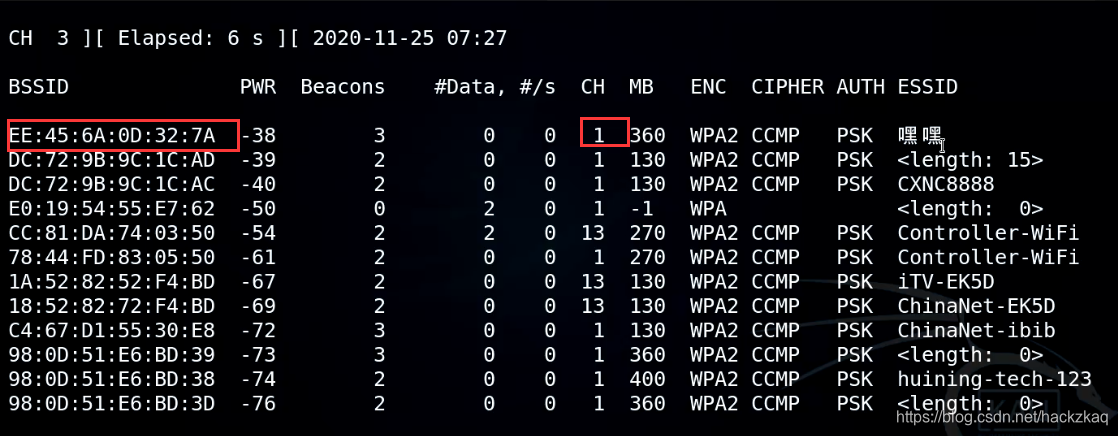Click the WPA encryption value on E0:19:54 row
The width and height of the screenshot is (1118, 436).
pyautogui.click(x=708, y=209)
